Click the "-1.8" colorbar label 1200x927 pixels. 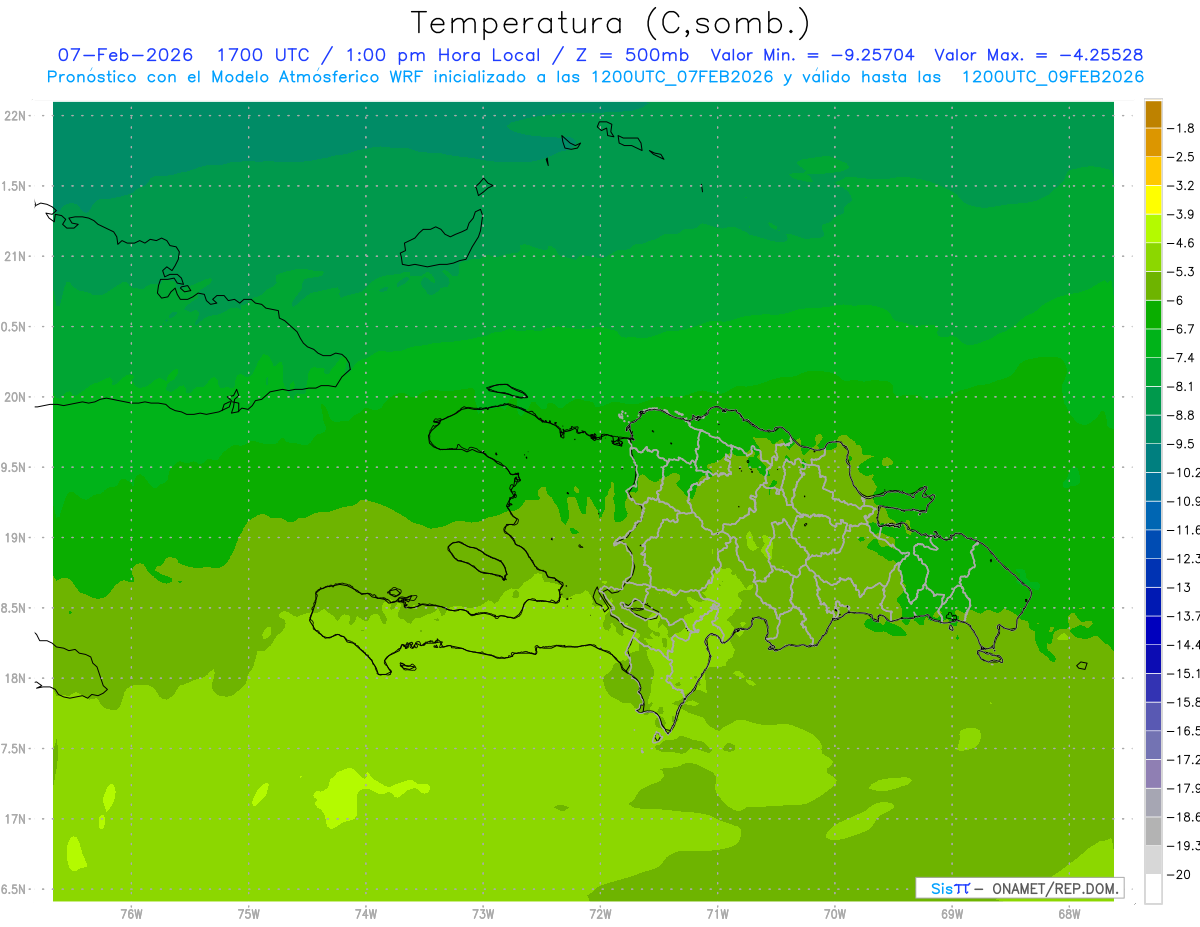pos(1181,128)
